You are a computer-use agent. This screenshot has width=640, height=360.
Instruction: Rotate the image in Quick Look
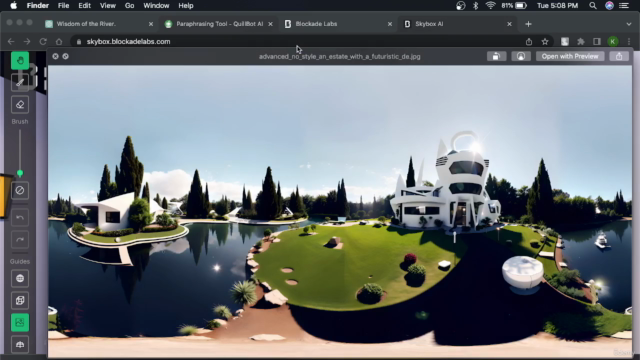[x=496, y=56]
